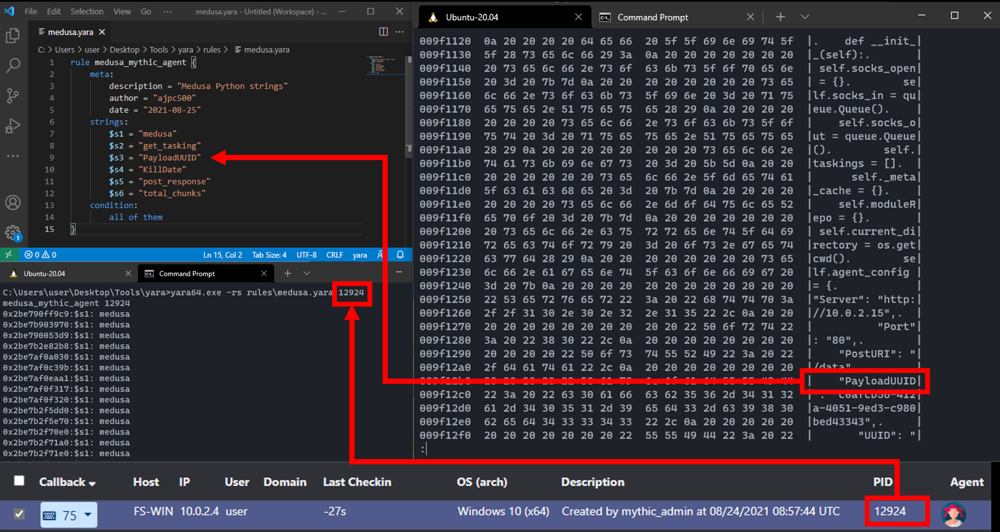The image size is (1000, 532).
Task: Click the errors and warnings status indicator
Action: [x=41, y=255]
